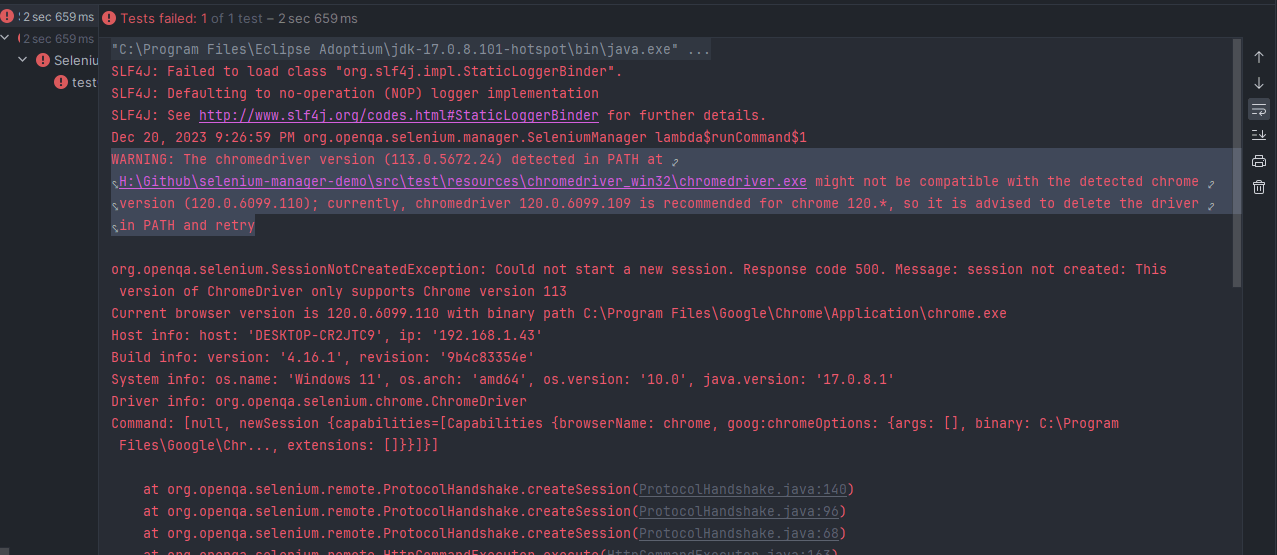Clear console with the trash can icon
This screenshot has width=1277, height=555.
pos(1259,187)
